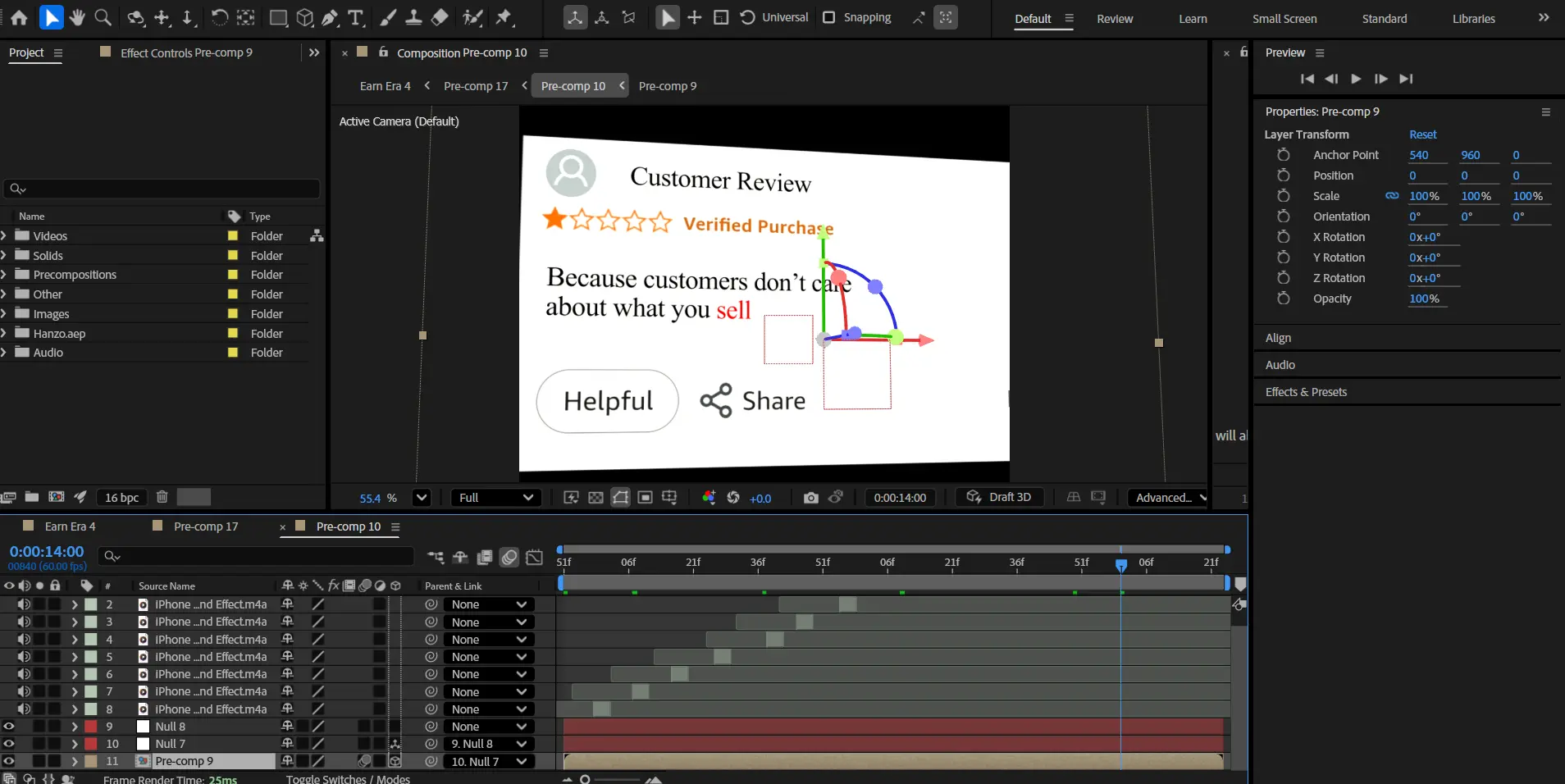Click the Take Snapshot camera icon

click(810, 498)
